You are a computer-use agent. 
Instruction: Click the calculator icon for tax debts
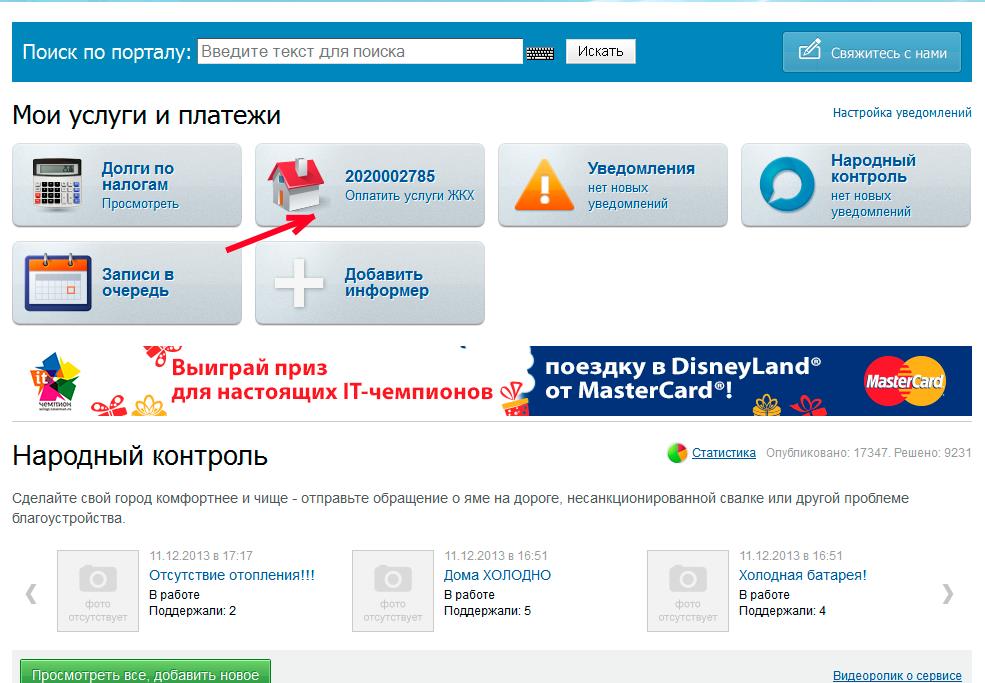click(56, 185)
